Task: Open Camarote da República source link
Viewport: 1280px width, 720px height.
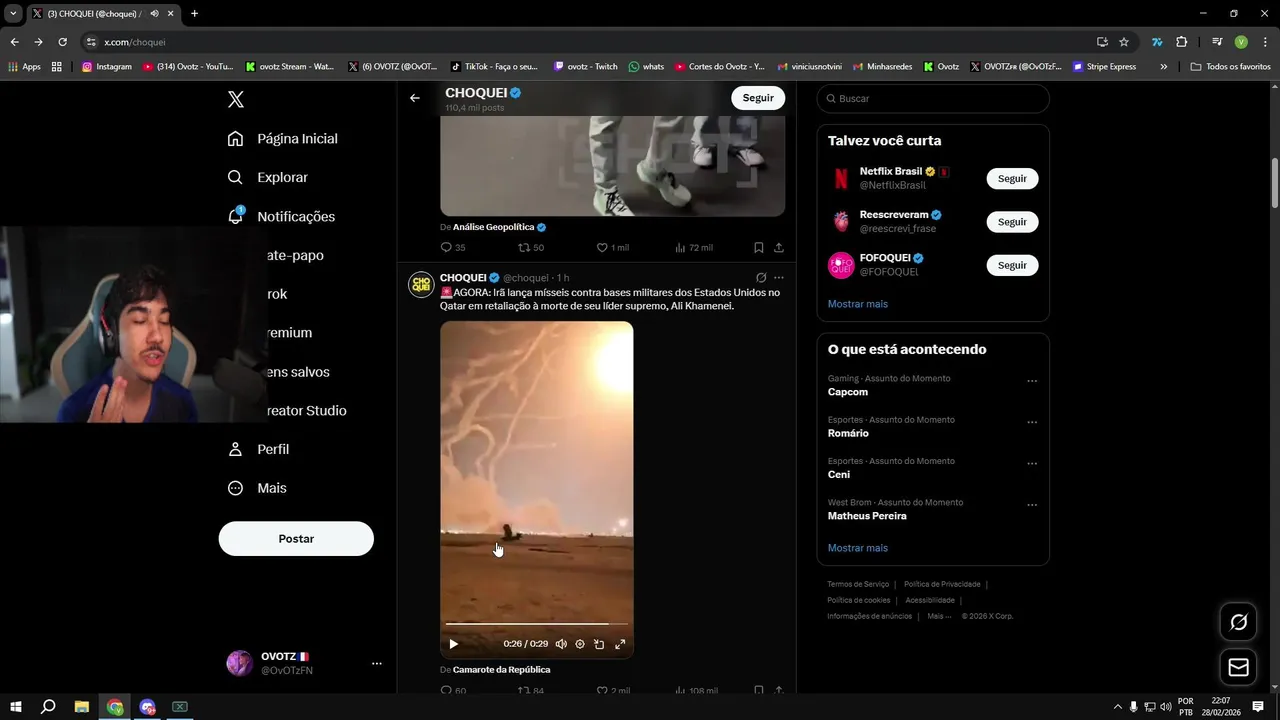Action: (501, 670)
